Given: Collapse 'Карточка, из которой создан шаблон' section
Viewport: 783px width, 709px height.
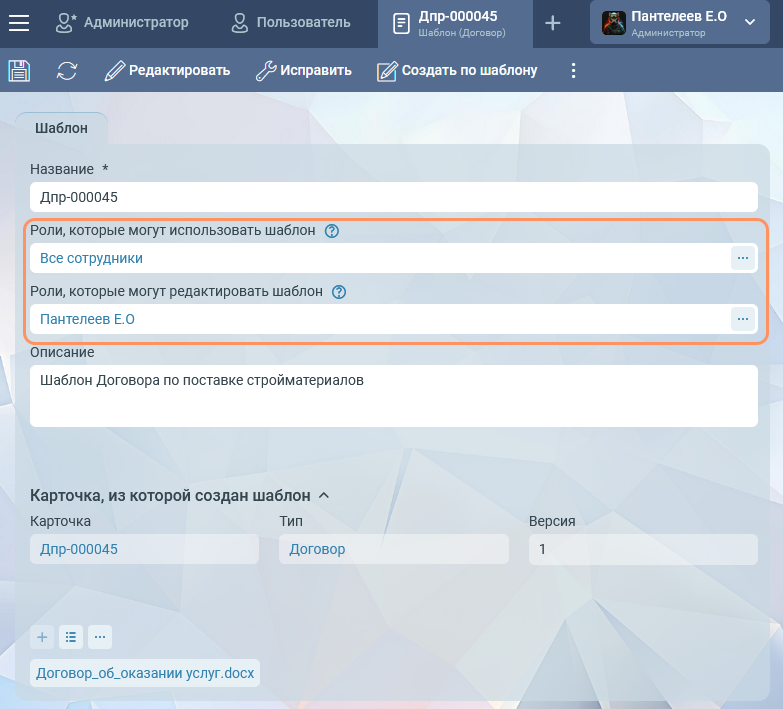Looking at the screenshot, I should 323,495.
